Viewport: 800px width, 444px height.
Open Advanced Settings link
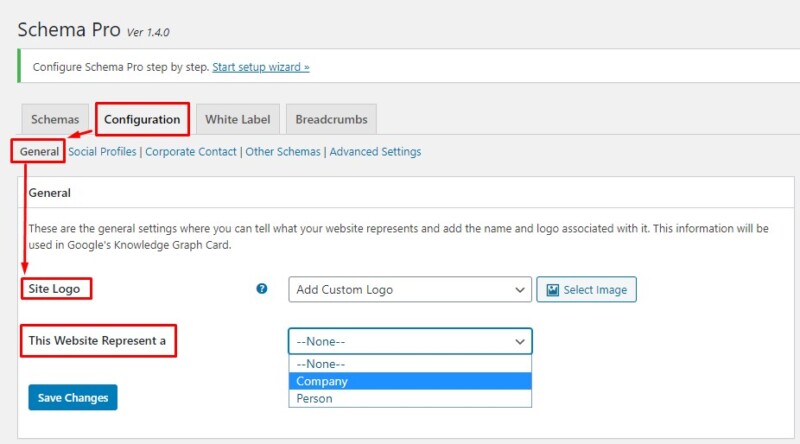click(375, 152)
